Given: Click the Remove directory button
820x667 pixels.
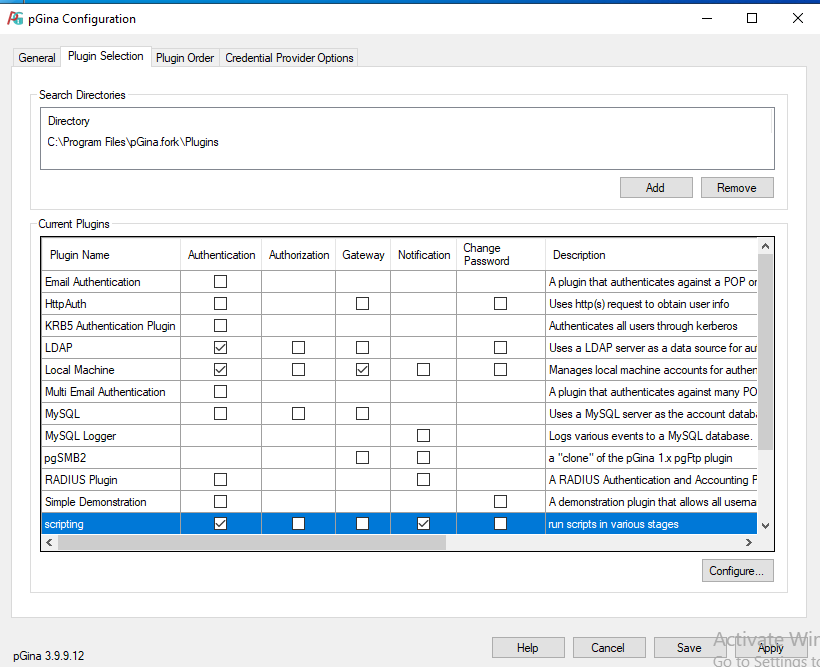Looking at the screenshot, I should click(737, 188).
